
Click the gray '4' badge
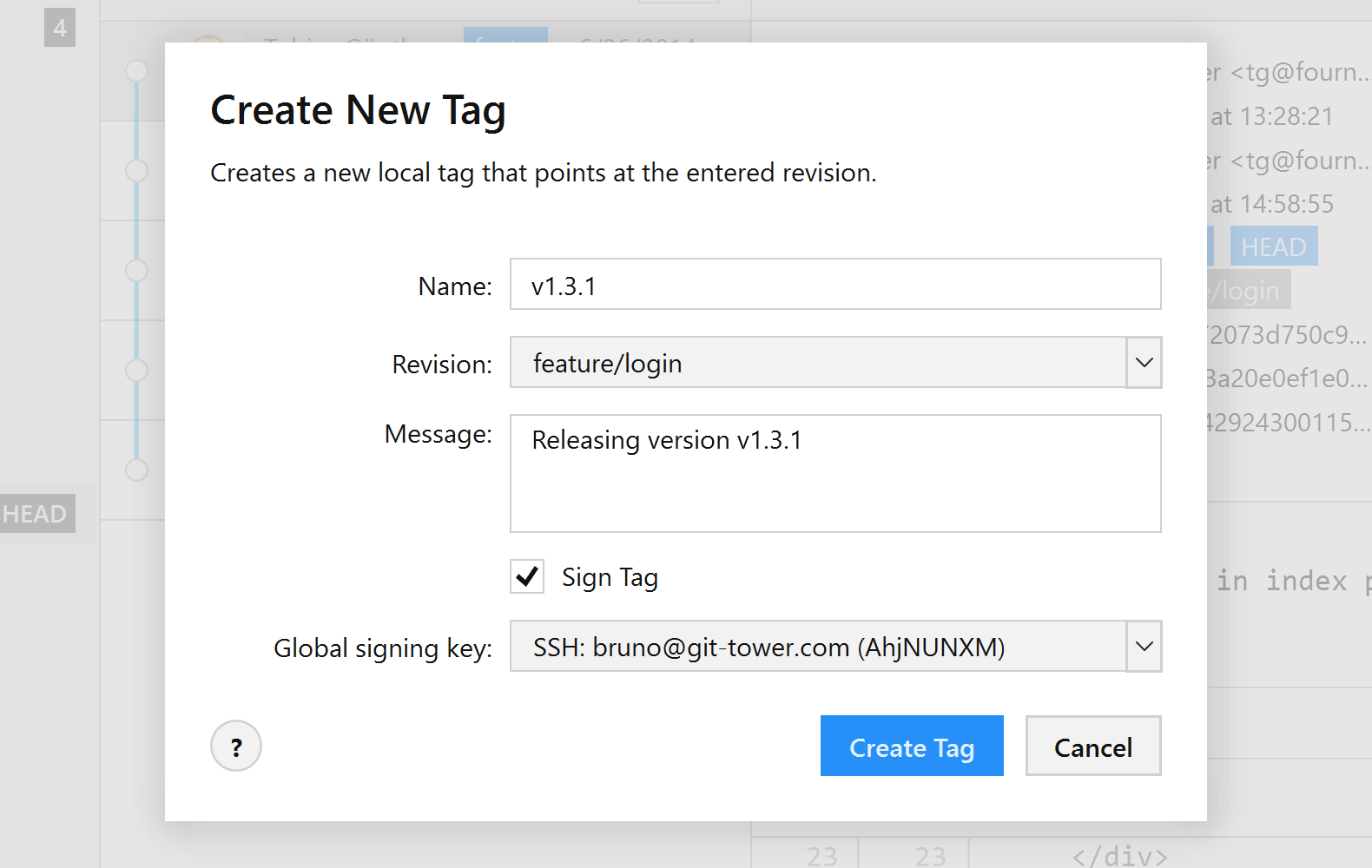[x=60, y=28]
